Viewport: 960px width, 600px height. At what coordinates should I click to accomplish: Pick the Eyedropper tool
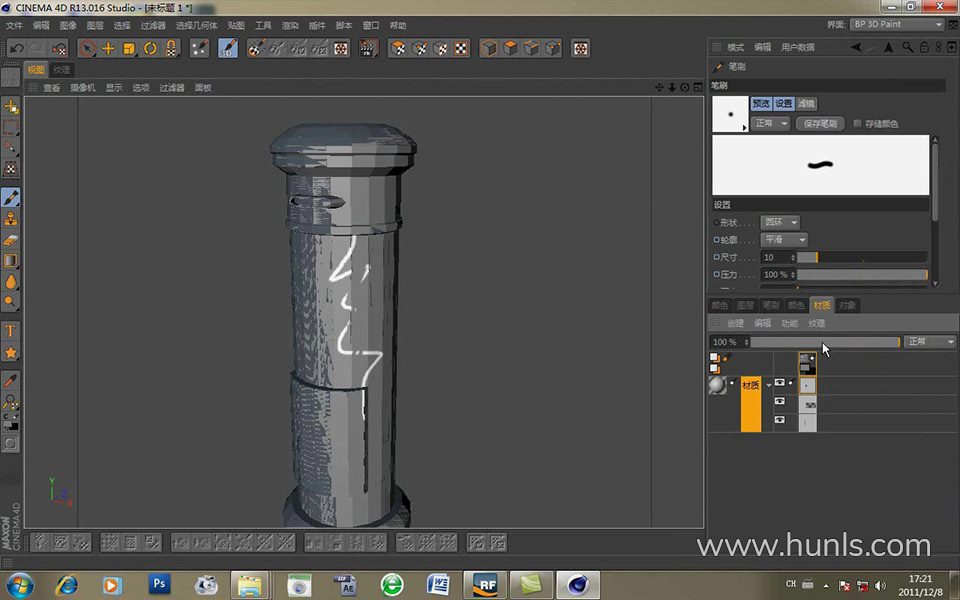pyautogui.click(x=12, y=381)
